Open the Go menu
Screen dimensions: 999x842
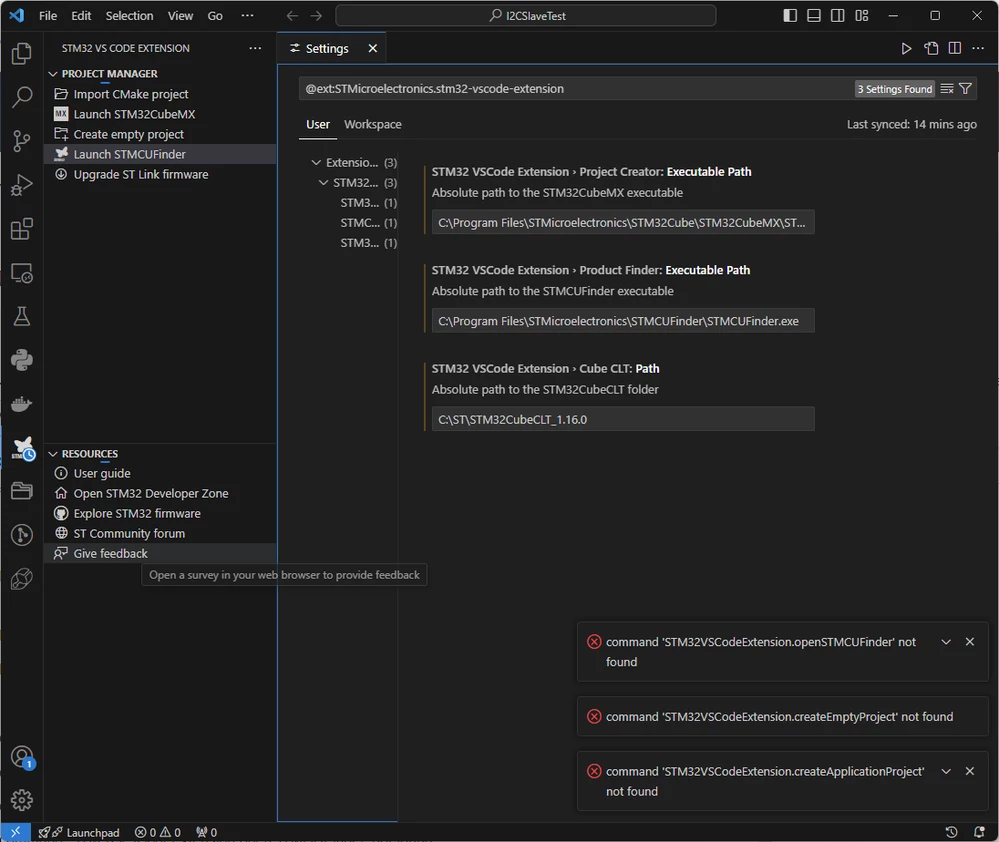(215, 15)
